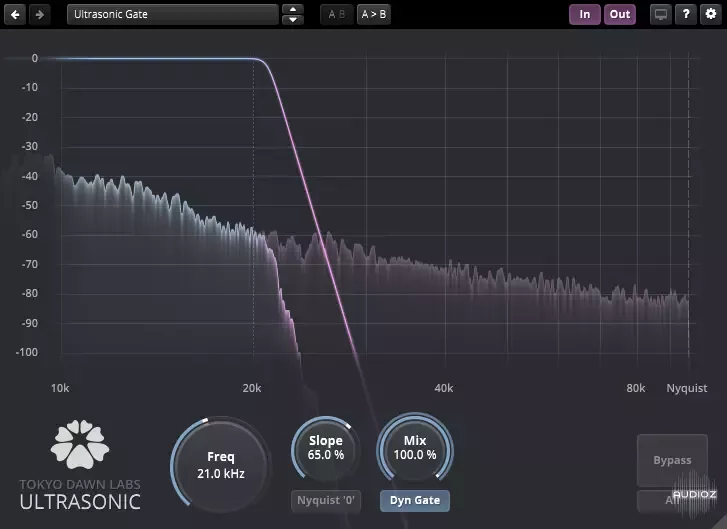Click the 10k frequency axis label

(x=60, y=388)
